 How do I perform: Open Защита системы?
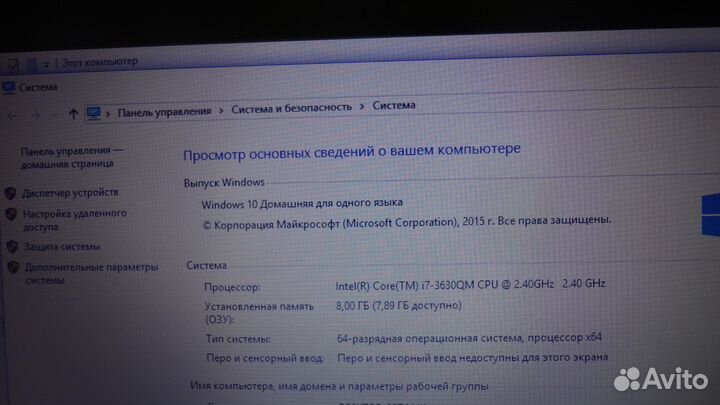tap(62, 247)
